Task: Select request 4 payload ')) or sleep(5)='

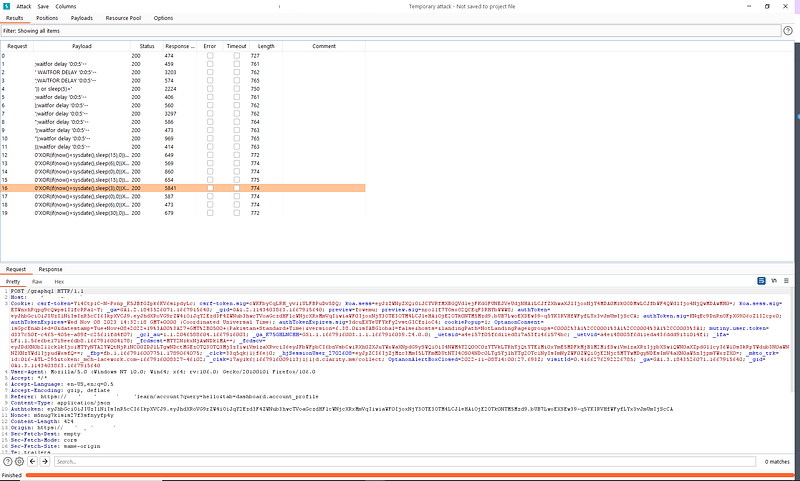Action: coord(54,89)
